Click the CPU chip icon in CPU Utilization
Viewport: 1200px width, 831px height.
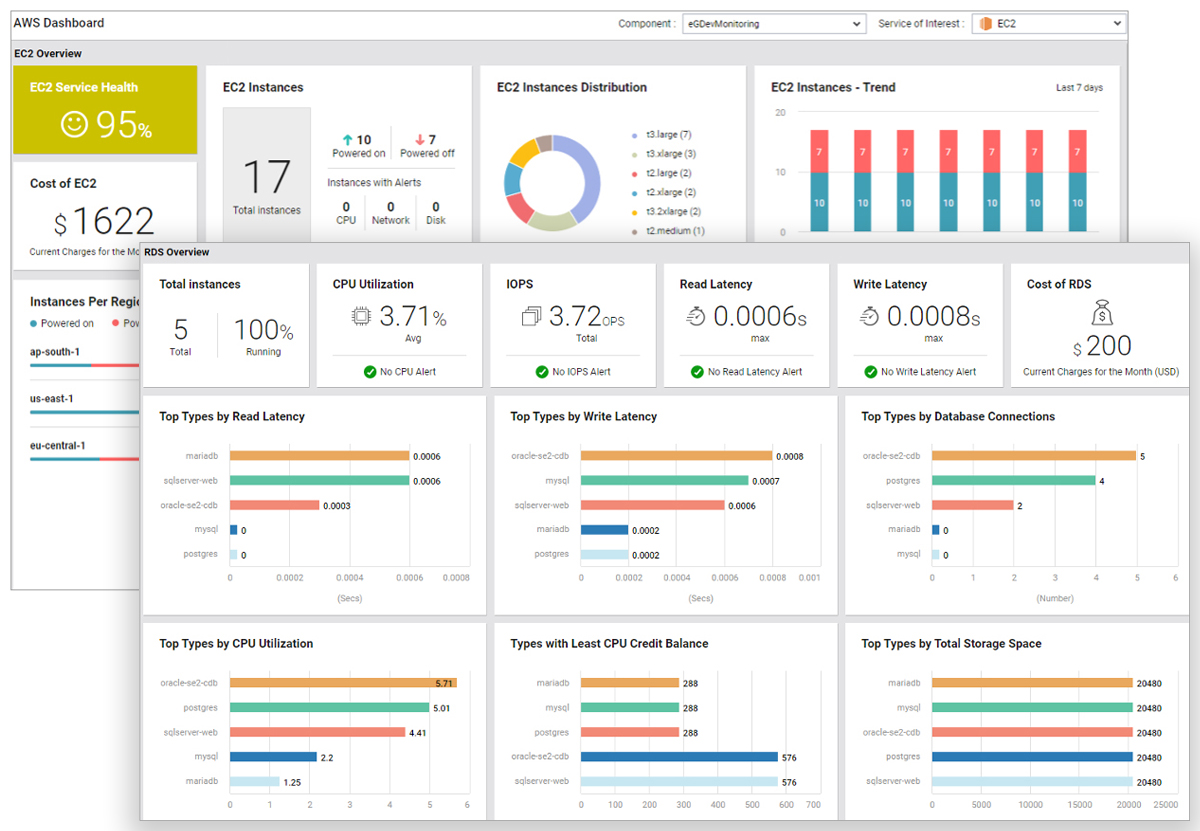coord(361,317)
